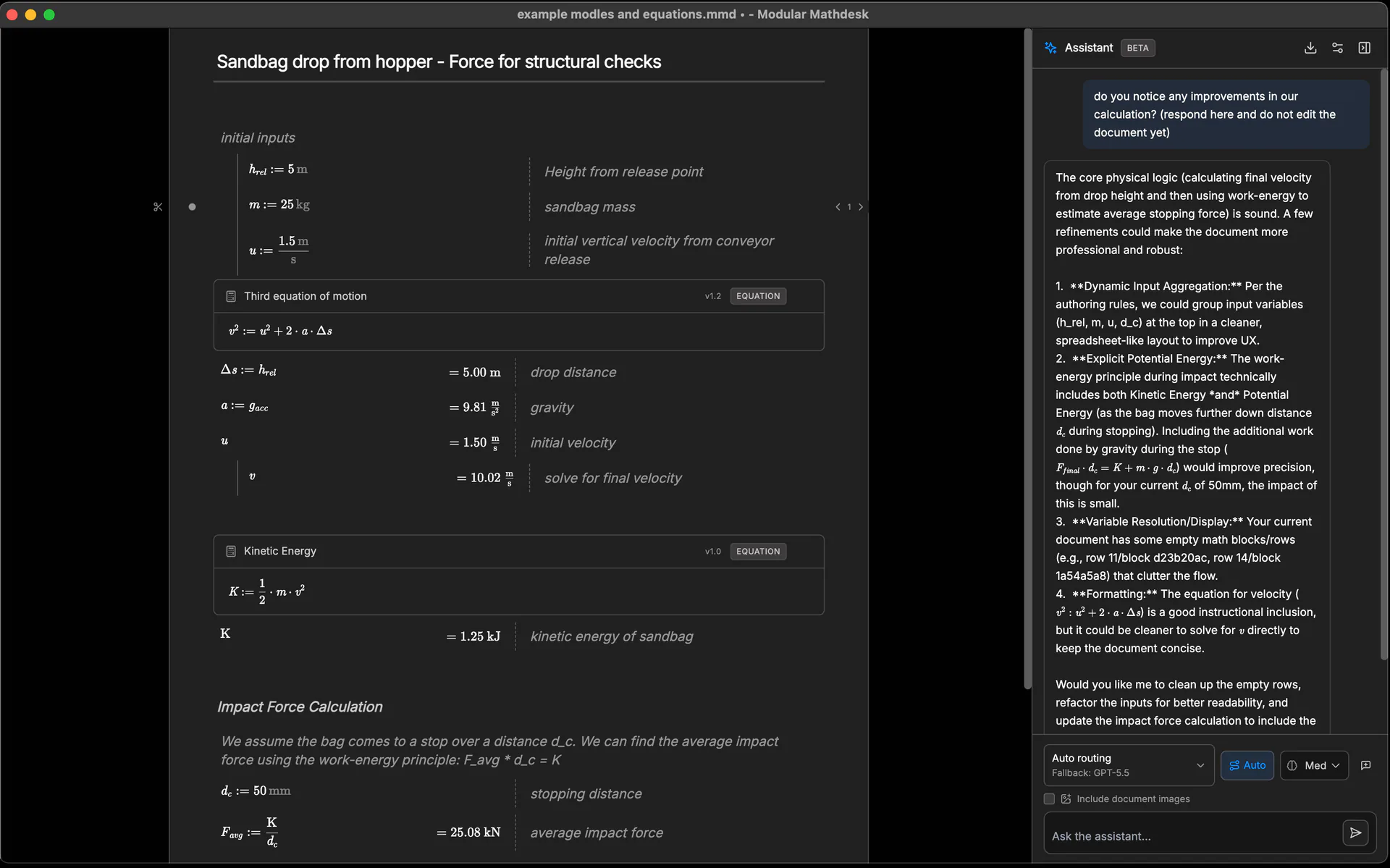Screen dimensions: 1390x868
Task: Click the a := g_acc expression
Action: [x=245, y=407]
